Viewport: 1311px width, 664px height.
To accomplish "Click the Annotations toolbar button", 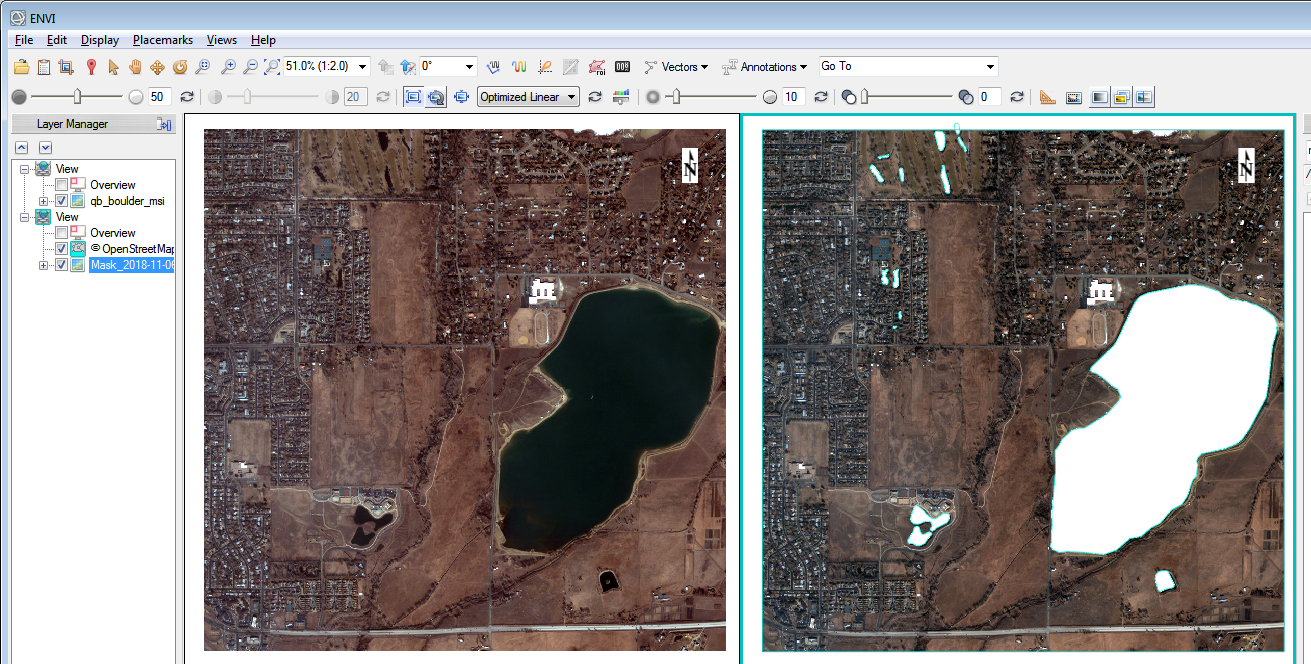I will pyautogui.click(x=765, y=67).
